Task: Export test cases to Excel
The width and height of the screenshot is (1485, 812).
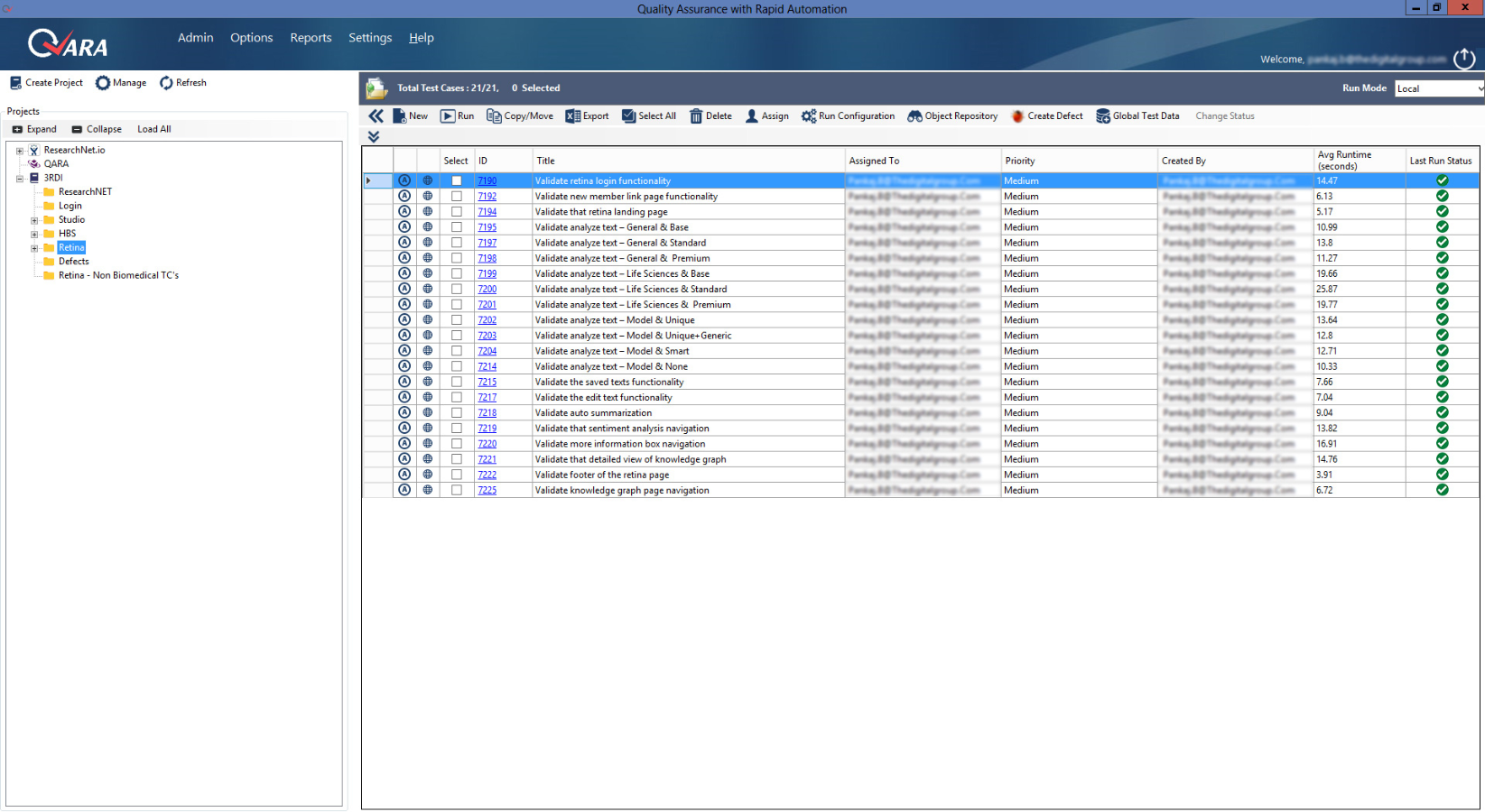Action: 572,116
